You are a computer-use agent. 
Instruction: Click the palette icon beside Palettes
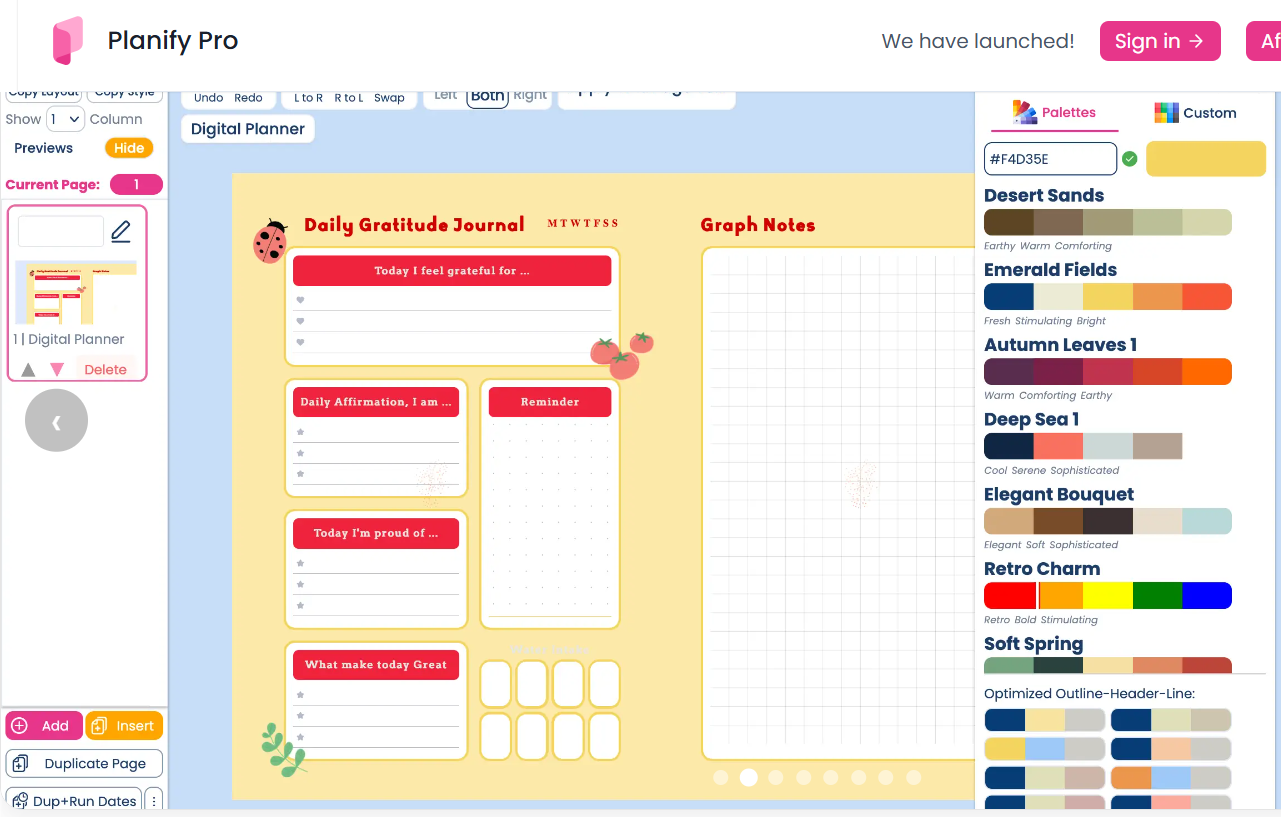(x=1023, y=112)
